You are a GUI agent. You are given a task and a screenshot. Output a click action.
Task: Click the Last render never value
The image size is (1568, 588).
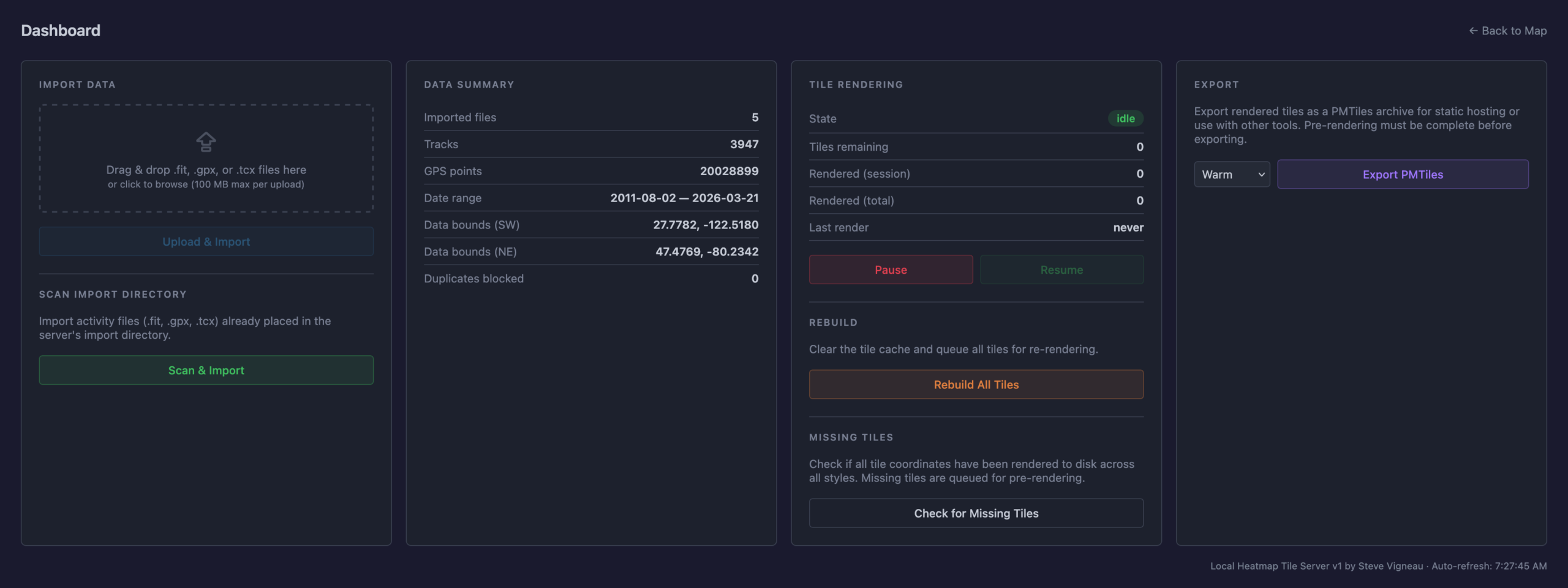pyautogui.click(x=1128, y=227)
